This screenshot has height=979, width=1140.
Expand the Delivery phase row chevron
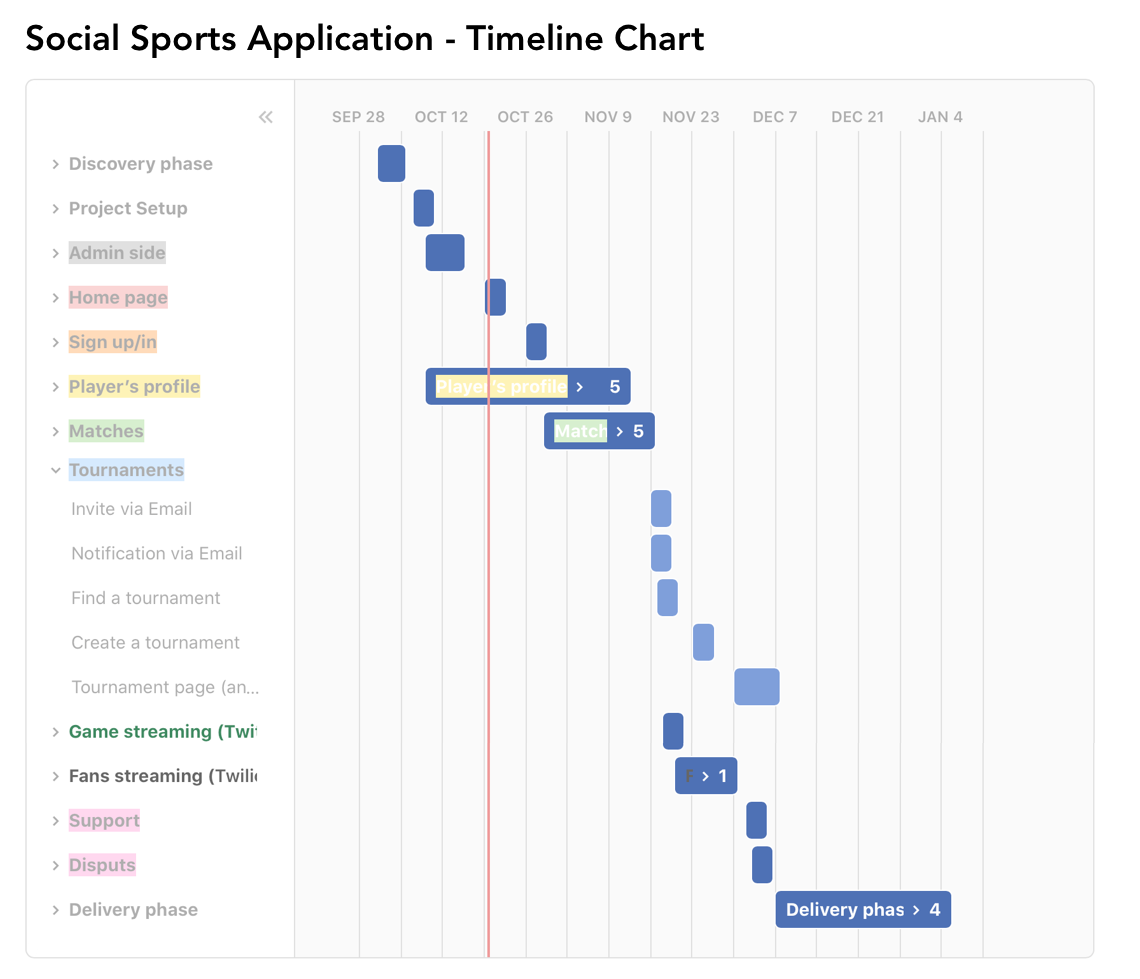click(56, 910)
